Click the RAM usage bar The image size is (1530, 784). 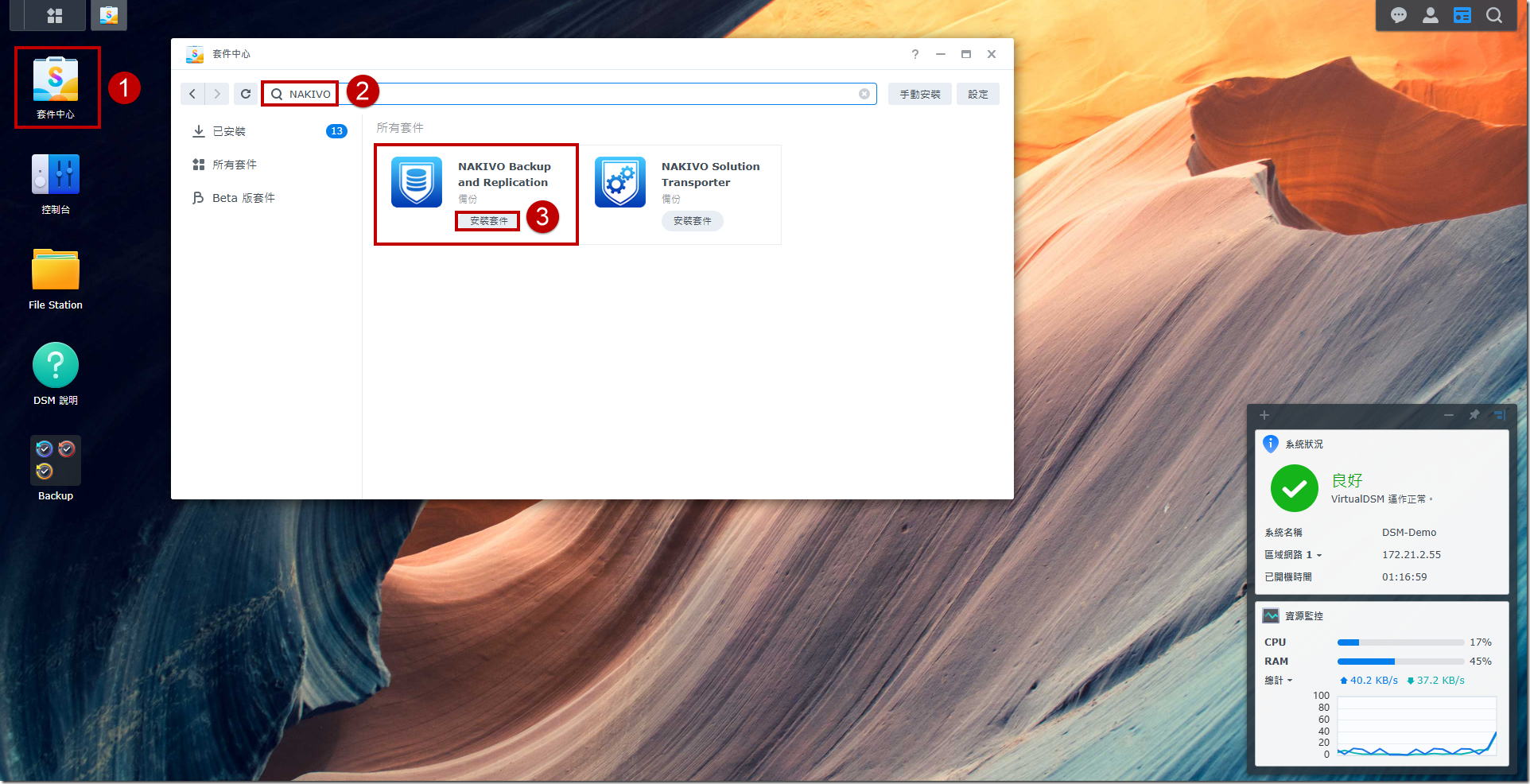point(1400,662)
